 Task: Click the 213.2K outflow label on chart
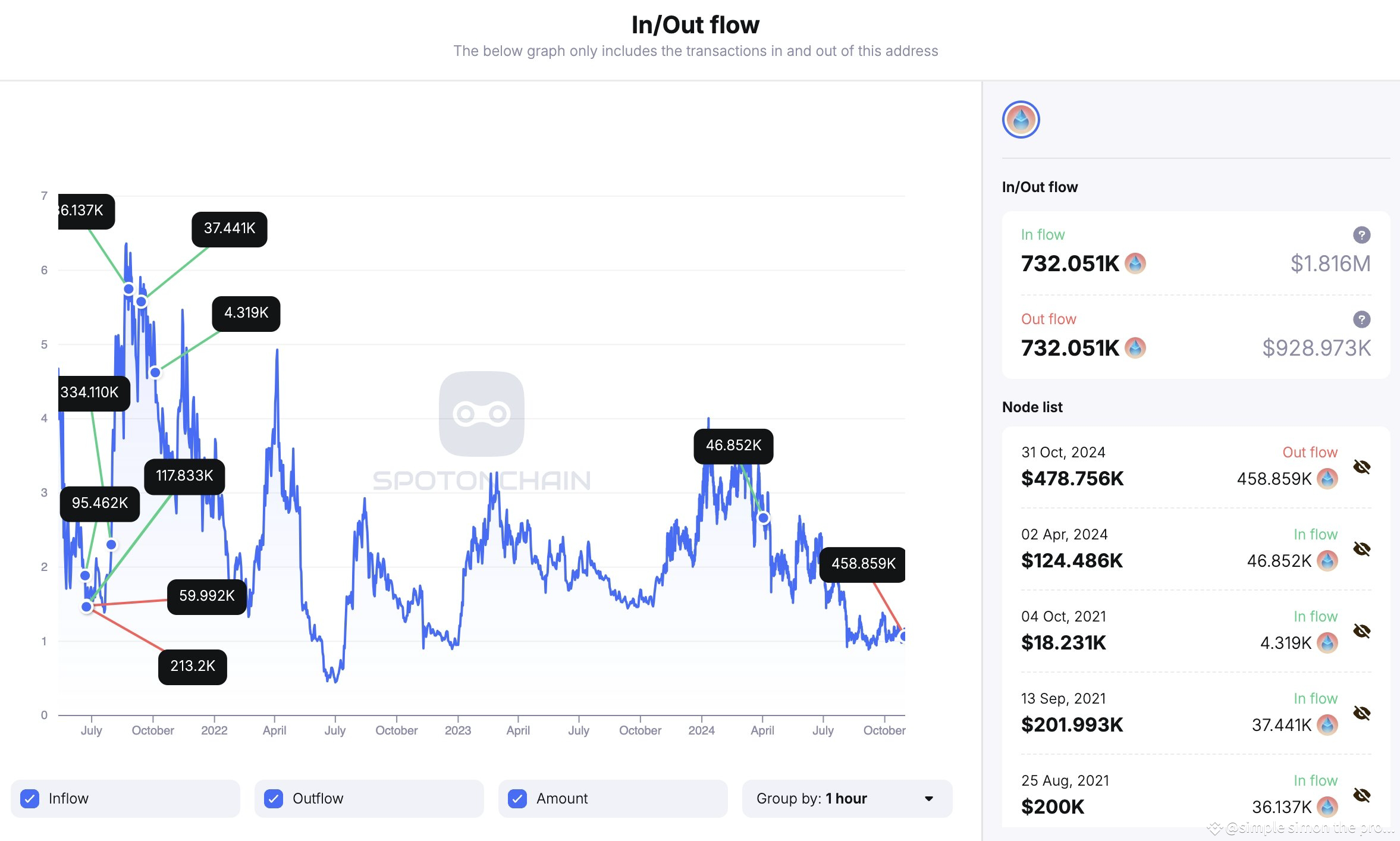click(x=193, y=667)
